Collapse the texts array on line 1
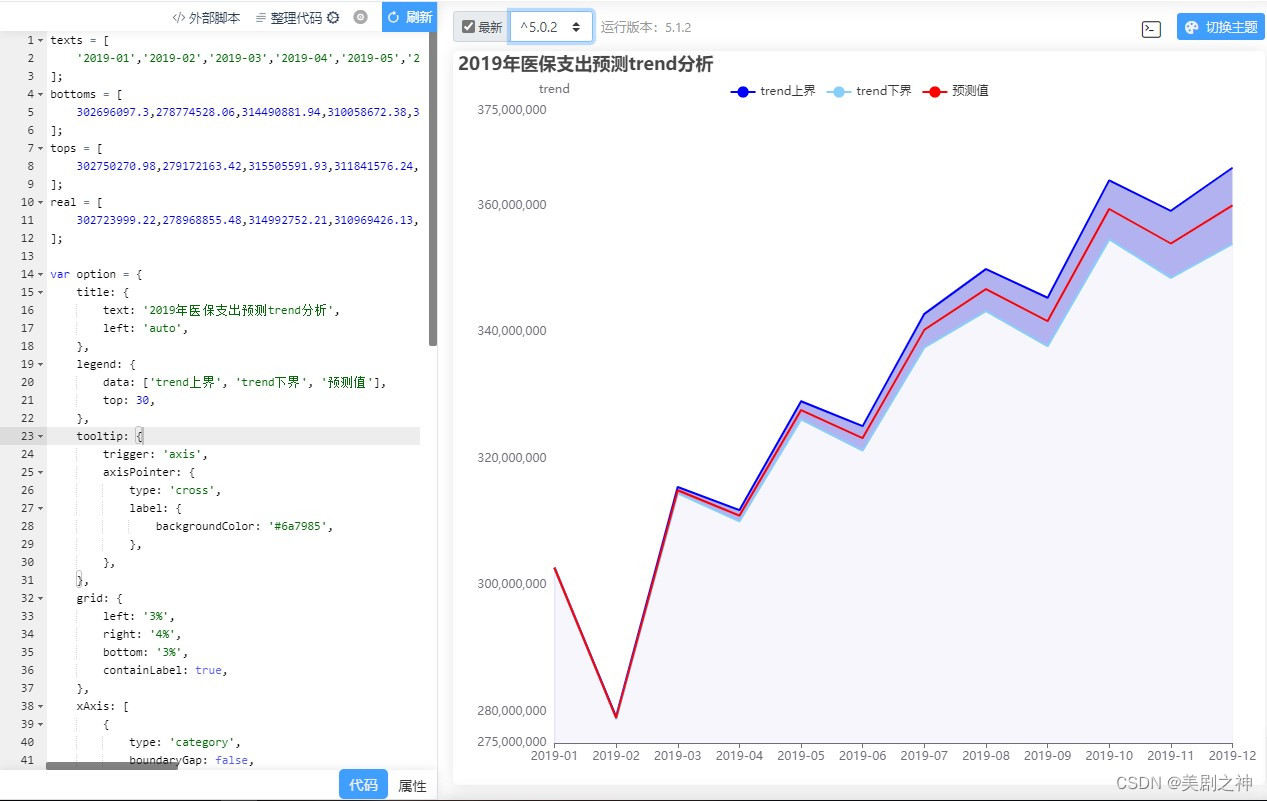 [41, 40]
